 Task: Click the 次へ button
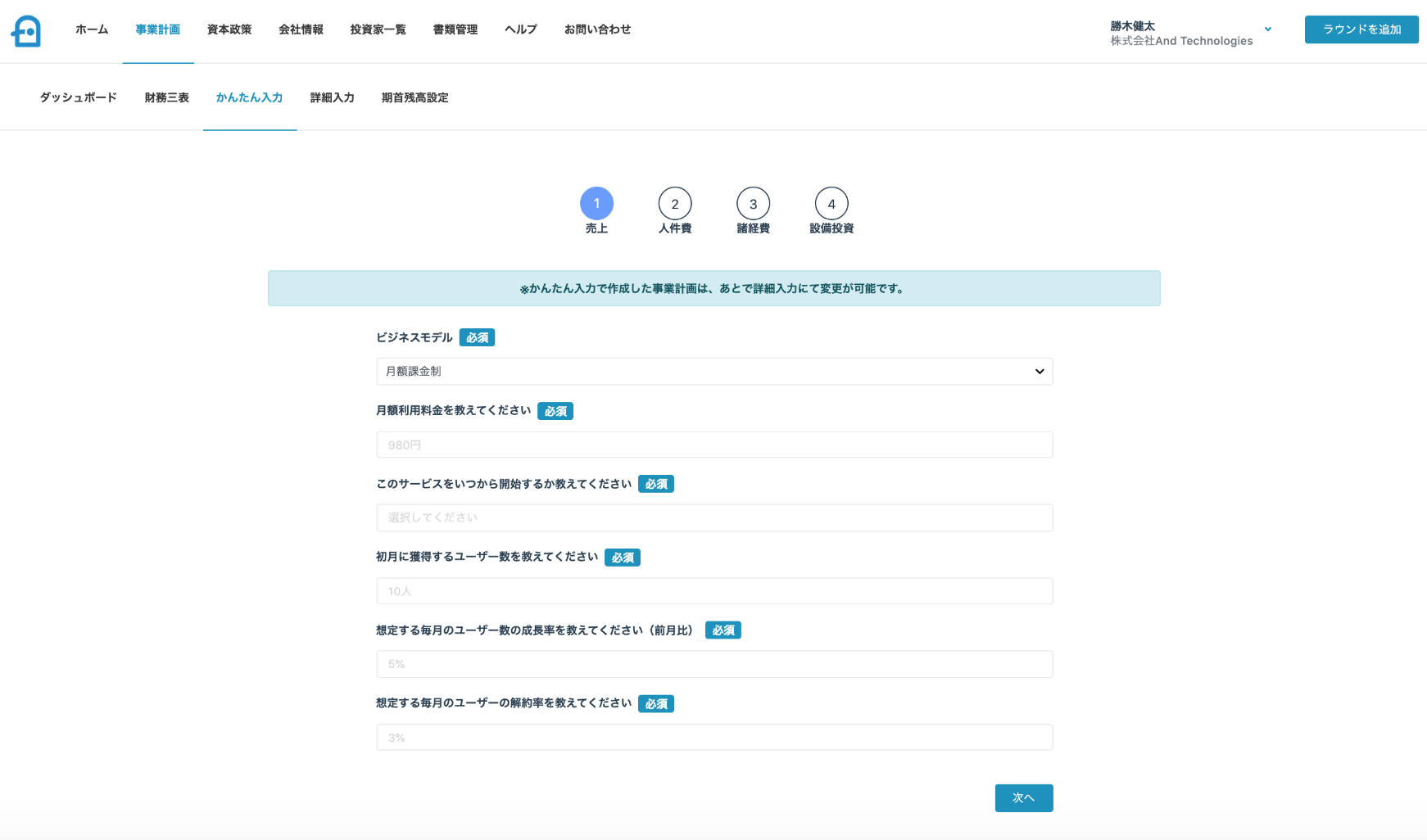(x=1024, y=798)
